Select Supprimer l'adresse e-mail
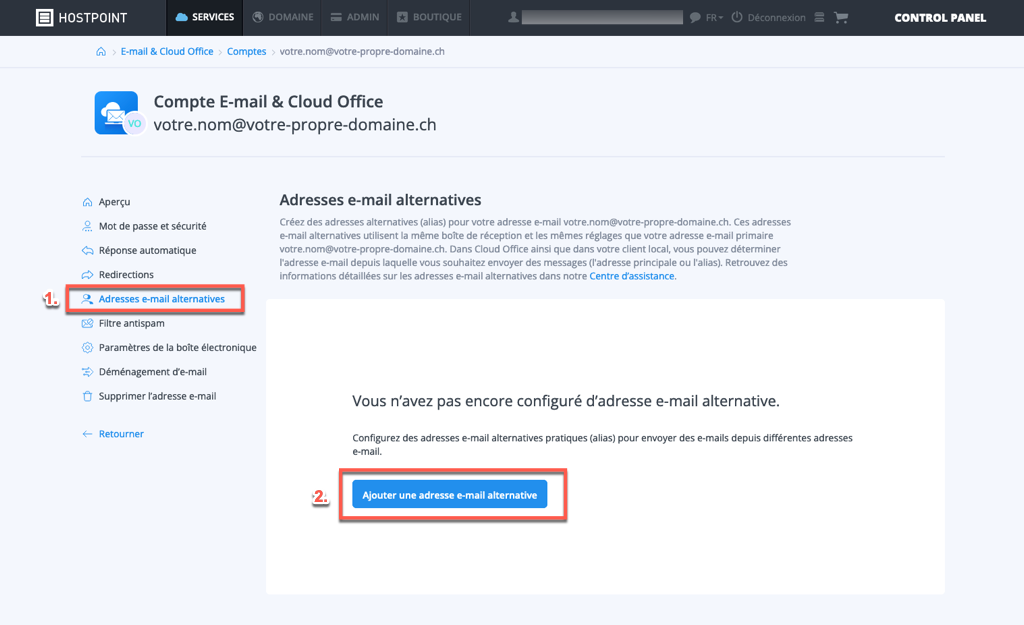Viewport: 1024px width, 625px height. (x=157, y=396)
